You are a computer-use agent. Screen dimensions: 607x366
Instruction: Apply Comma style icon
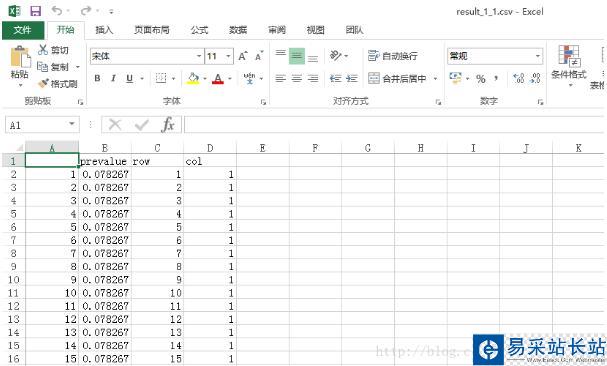click(496, 79)
